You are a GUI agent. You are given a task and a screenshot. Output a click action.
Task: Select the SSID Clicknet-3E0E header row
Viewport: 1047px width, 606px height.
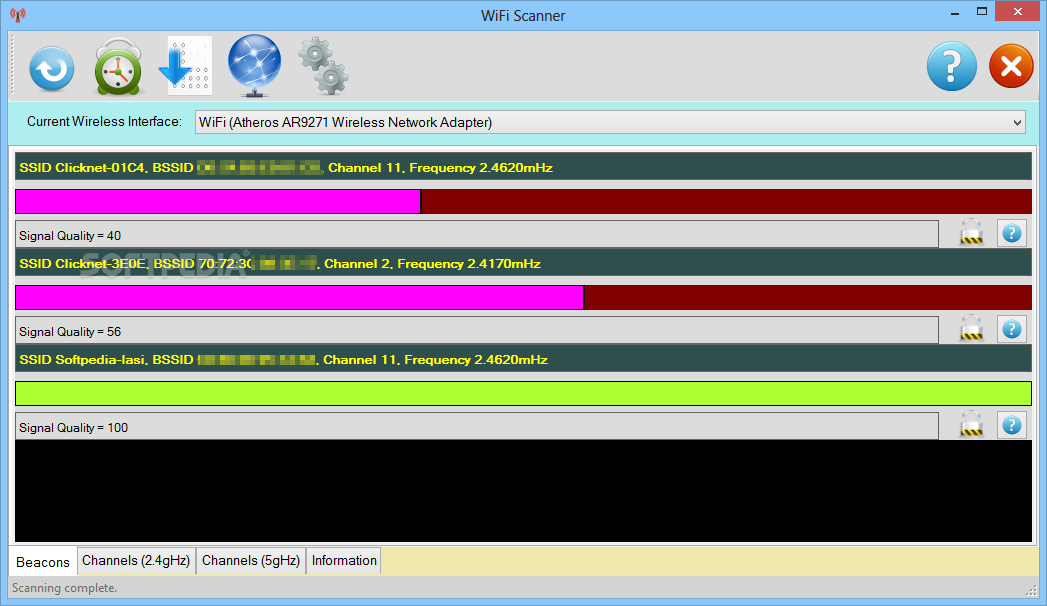tap(524, 264)
